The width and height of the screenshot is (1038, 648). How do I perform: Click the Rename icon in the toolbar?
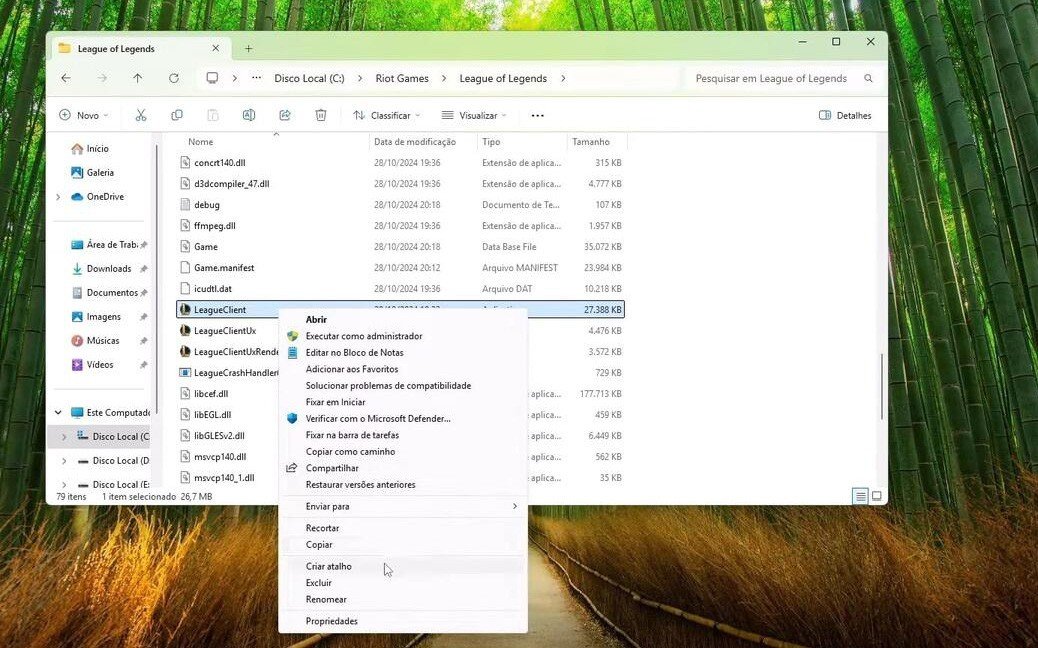249,115
